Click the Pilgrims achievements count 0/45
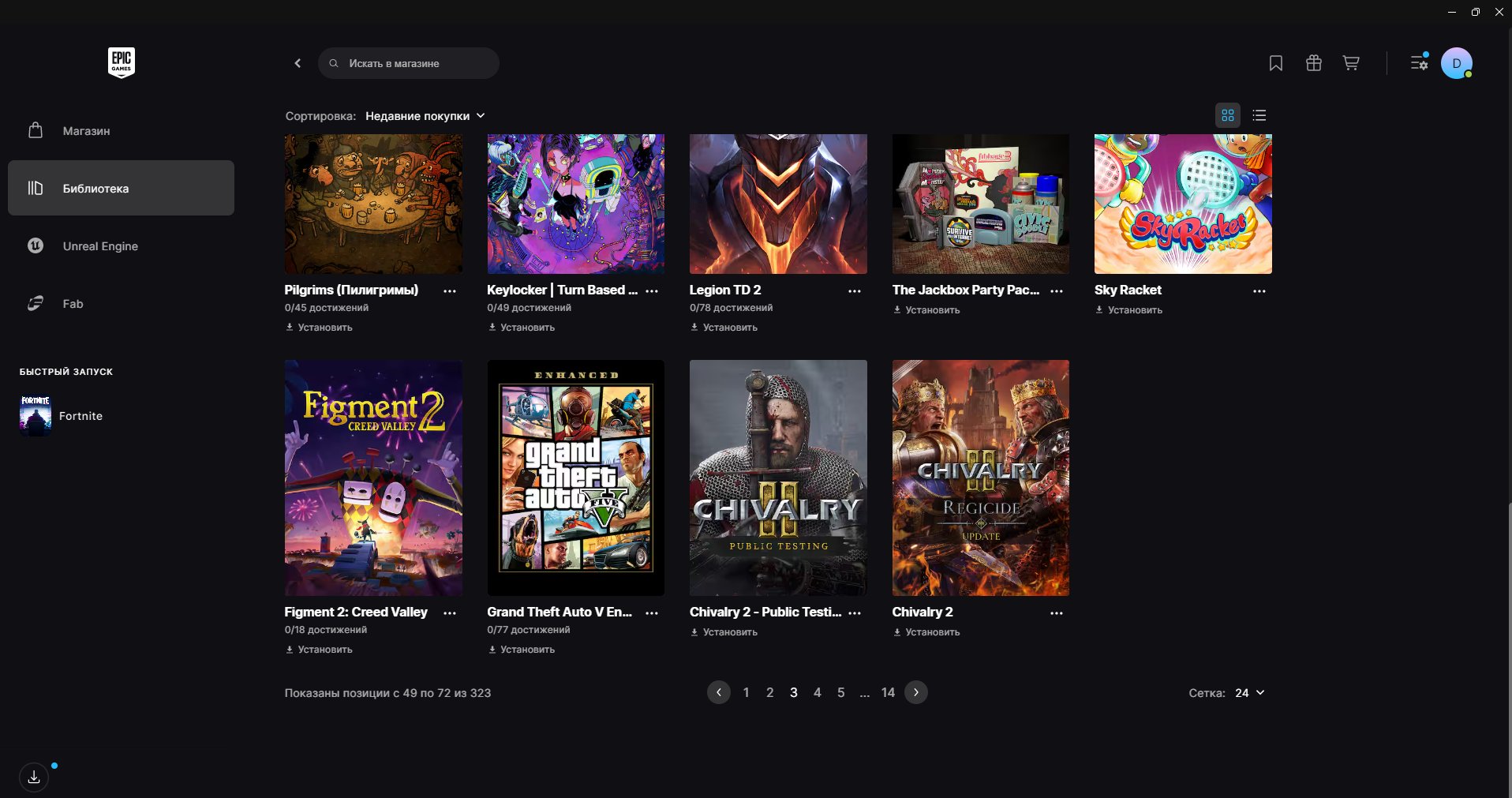Image resolution: width=1512 pixels, height=798 pixels. click(x=327, y=308)
